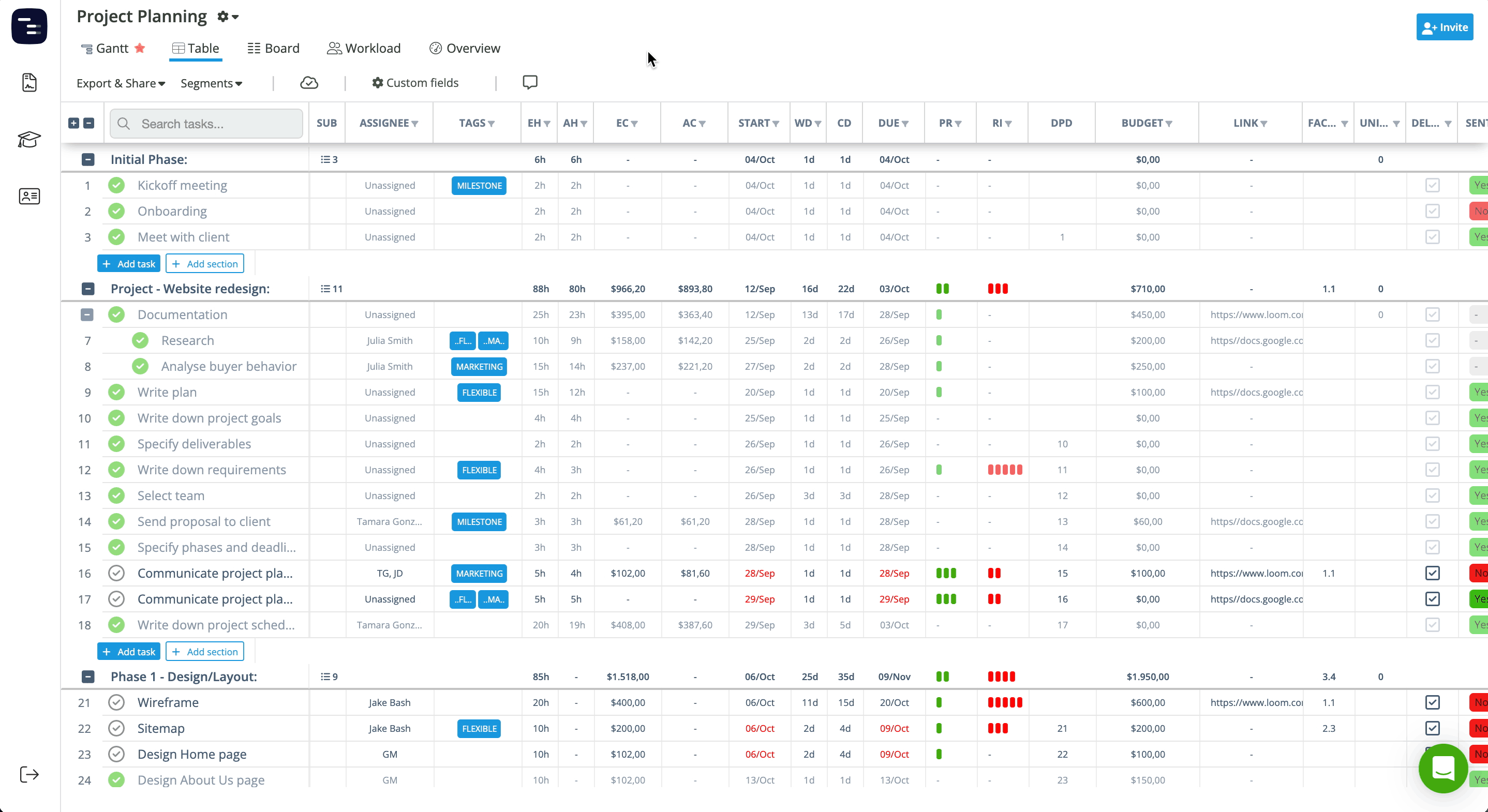Open the Workload tab

[364, 49]
